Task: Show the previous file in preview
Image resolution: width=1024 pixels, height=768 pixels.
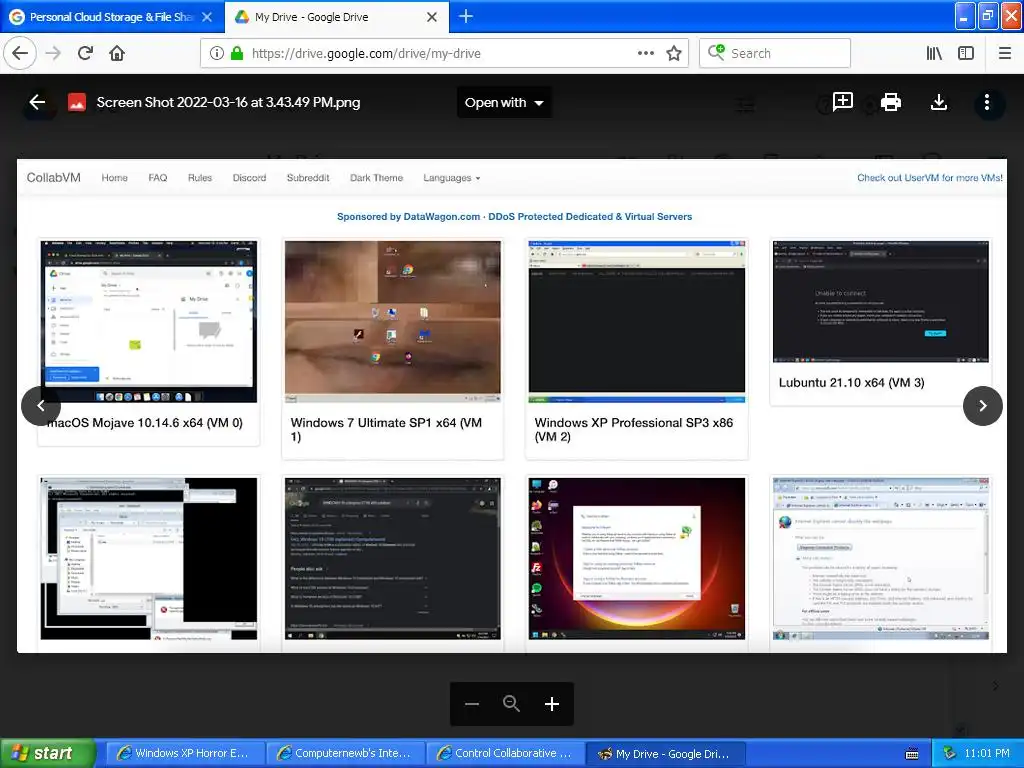Action: [x=40, y=406]
